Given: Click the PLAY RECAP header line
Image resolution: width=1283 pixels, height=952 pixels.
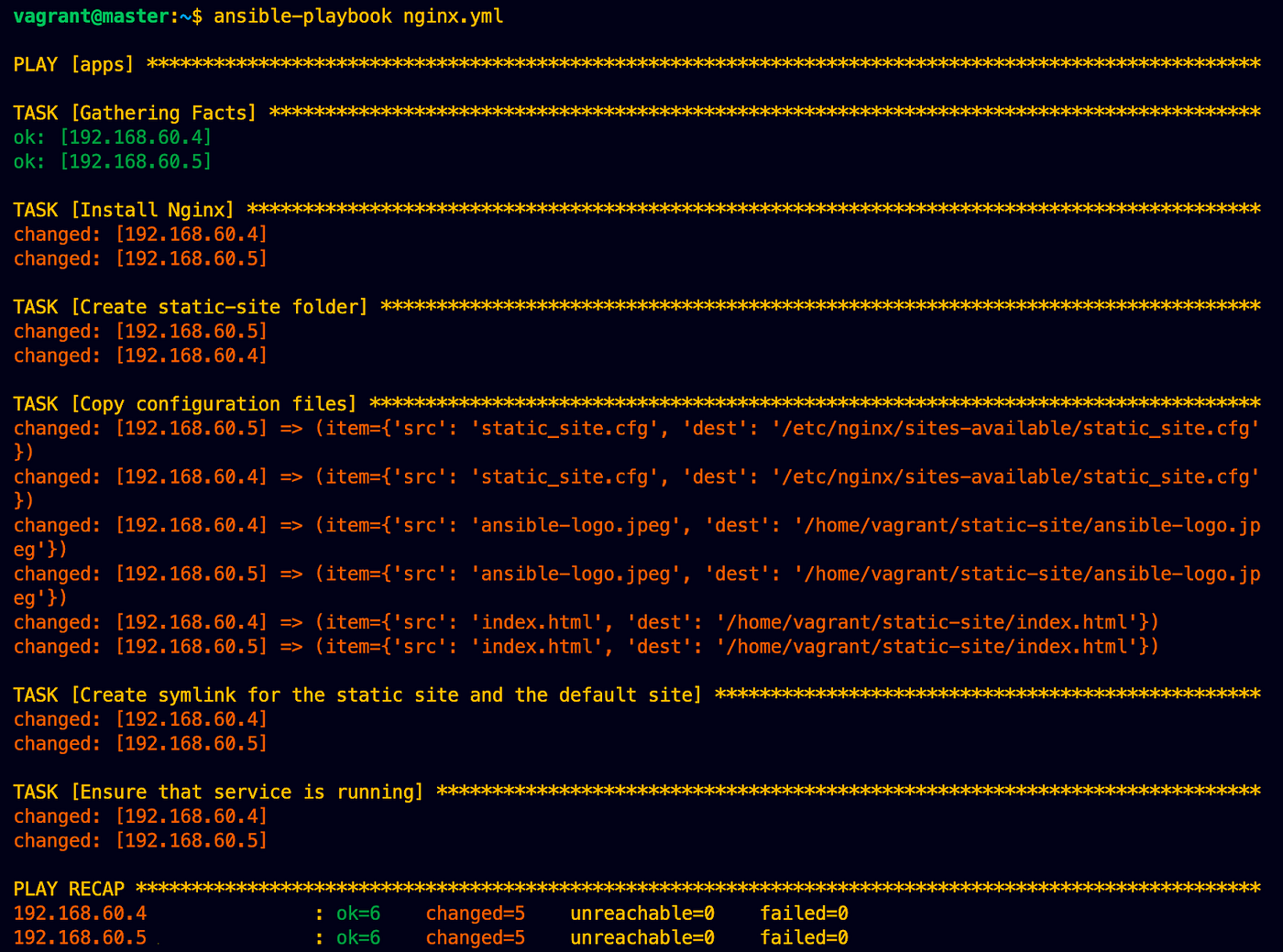Looking at the screenshot, I should [x=68, y=888].
